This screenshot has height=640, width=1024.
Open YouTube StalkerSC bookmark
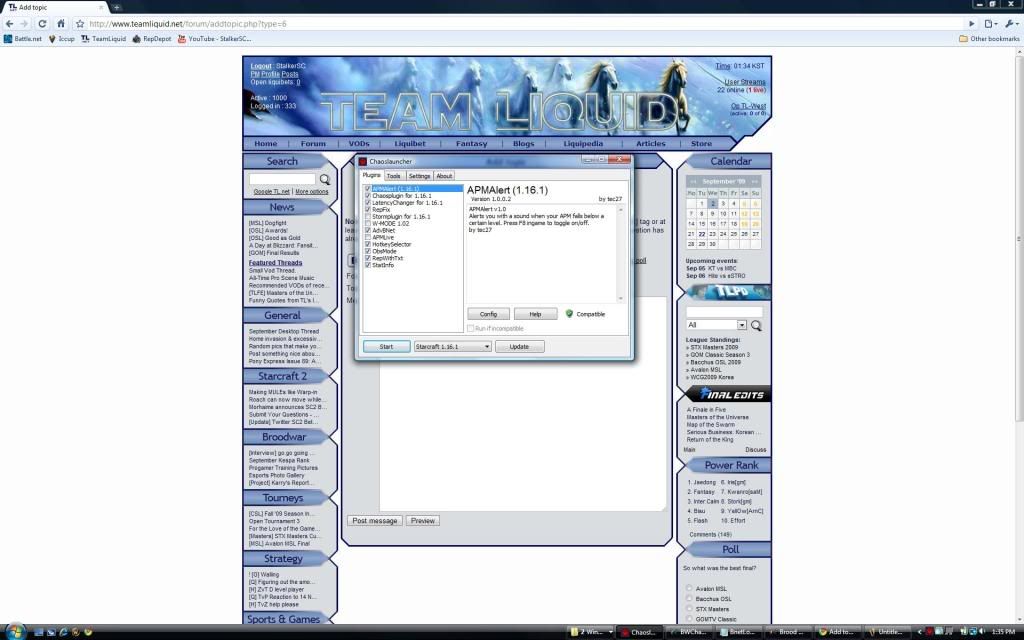click(x=214, y=39)
